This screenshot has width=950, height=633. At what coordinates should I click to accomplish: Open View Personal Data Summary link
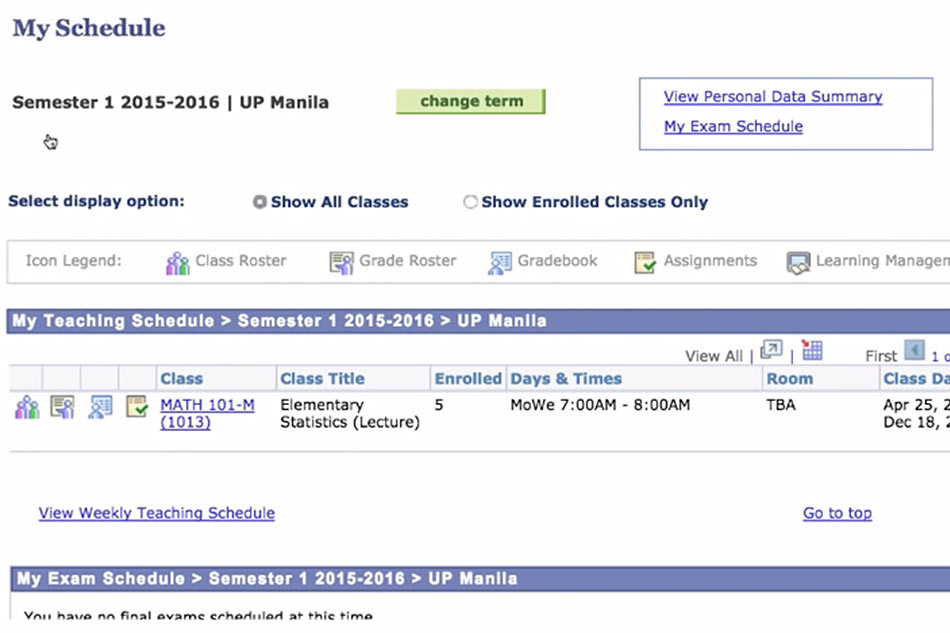tap(773, 97)
